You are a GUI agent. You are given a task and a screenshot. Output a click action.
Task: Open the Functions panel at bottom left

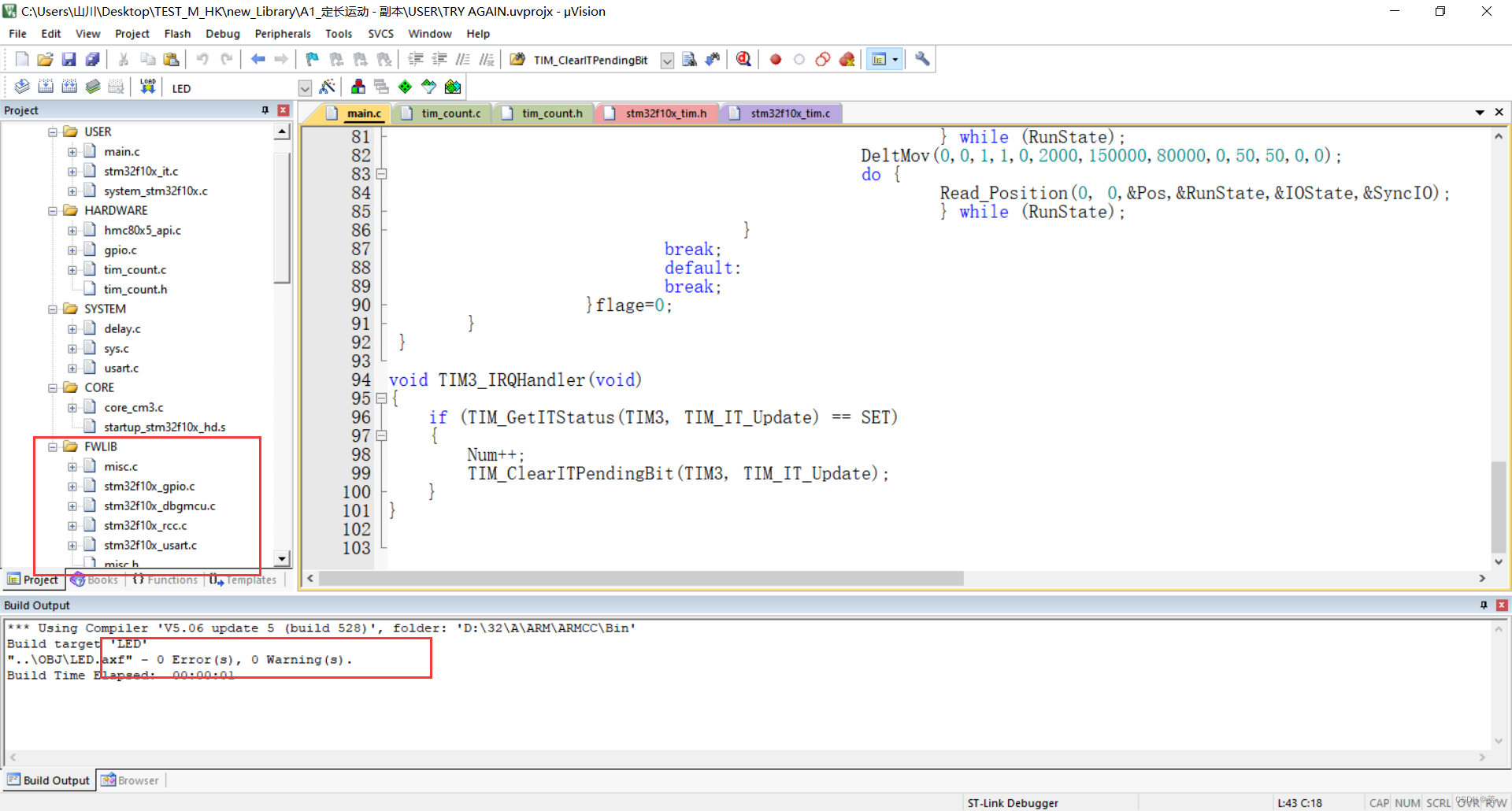(x=165, y=580)
